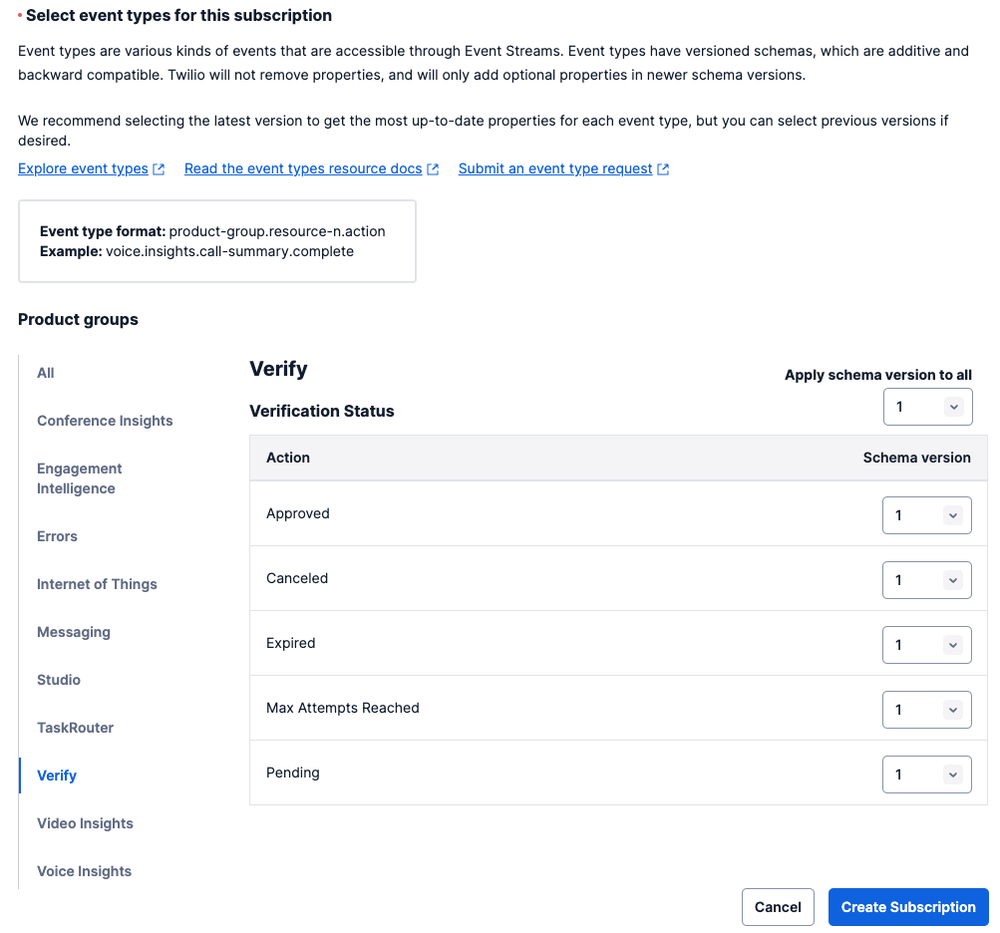Click external-link icon on event type request link

click(x=662, y=168)
